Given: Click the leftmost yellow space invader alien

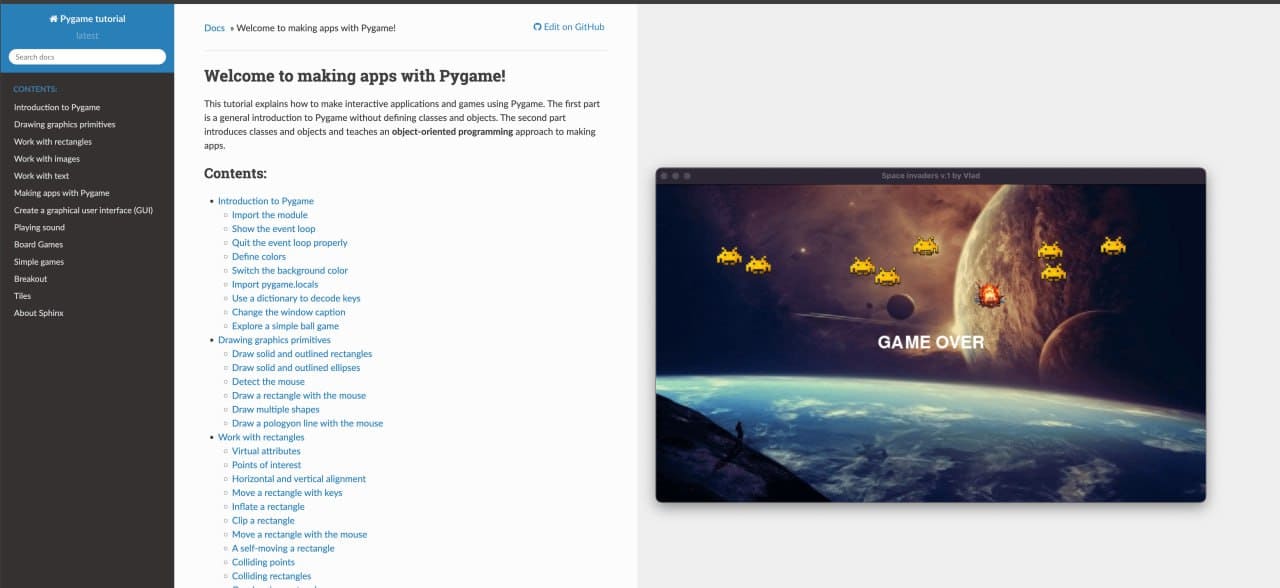Looking at the screenshot, I should coord(729,256).
